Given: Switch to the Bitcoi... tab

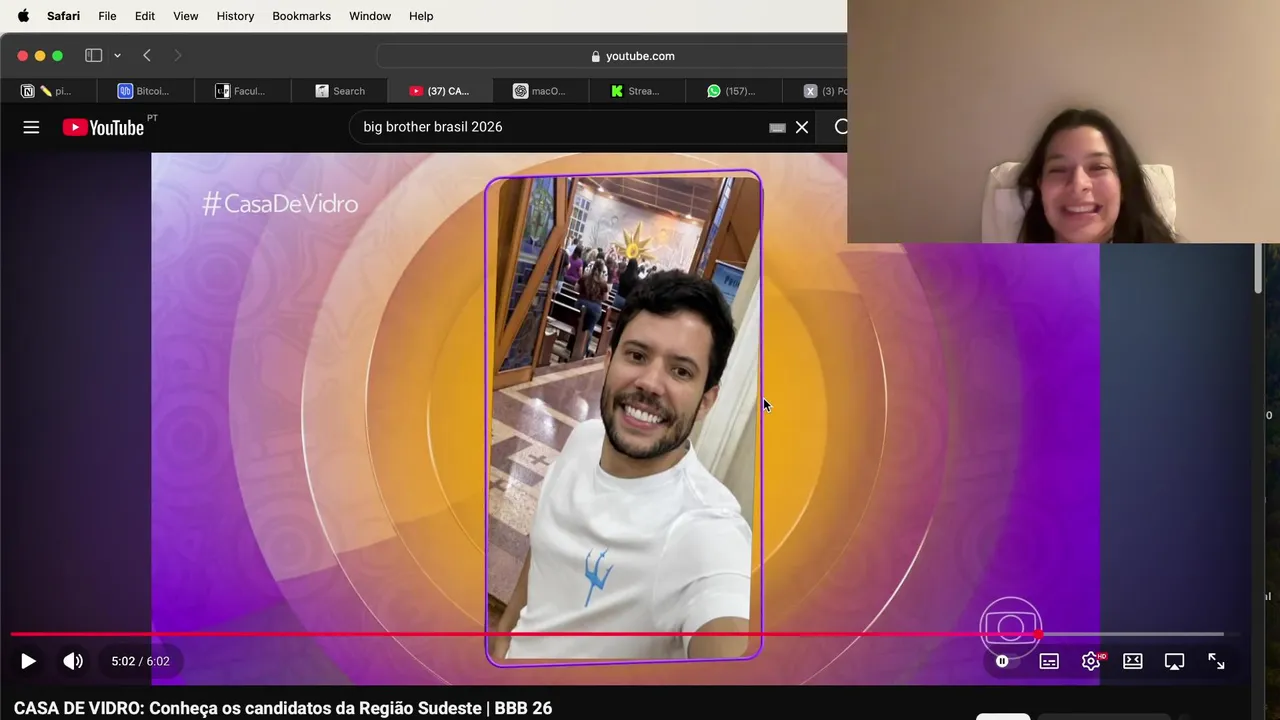Looking at the screenshot, I should tap(143, 91).
